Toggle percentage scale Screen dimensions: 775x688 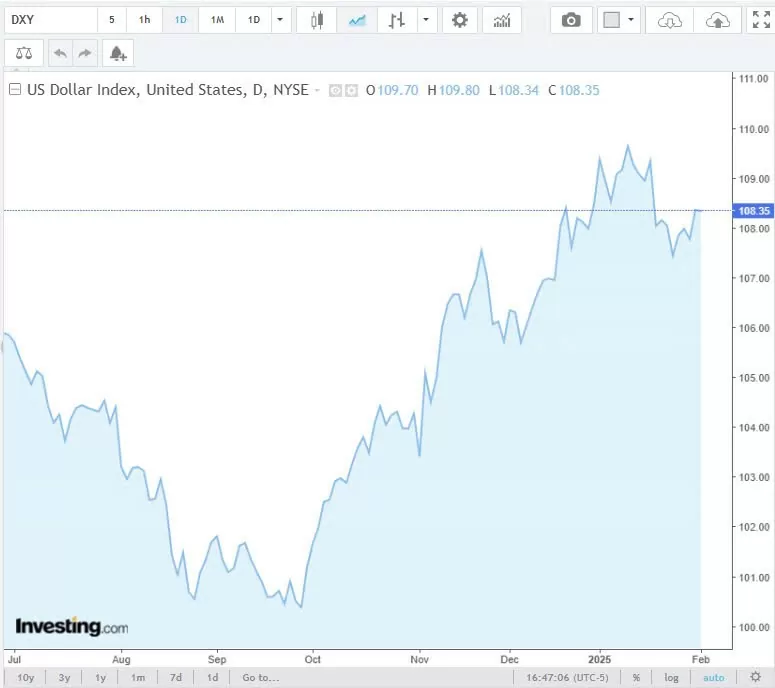[636, 677]
